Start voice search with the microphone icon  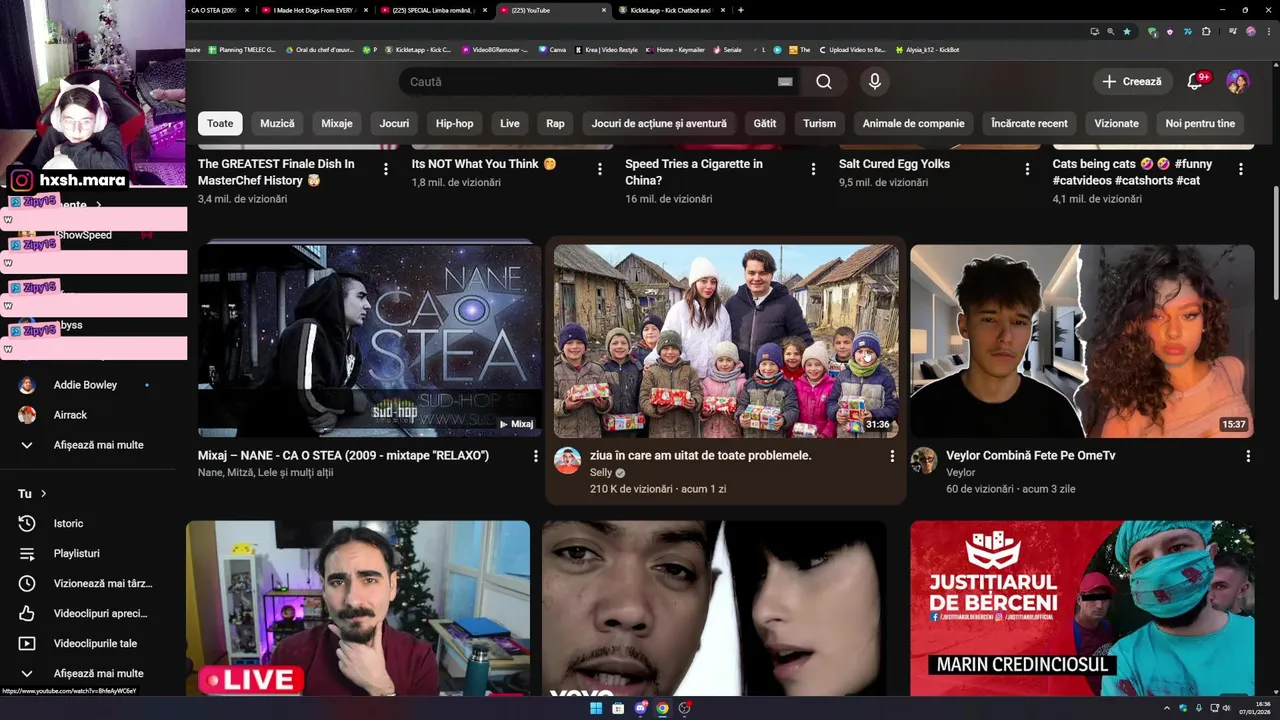pos(875,82)
